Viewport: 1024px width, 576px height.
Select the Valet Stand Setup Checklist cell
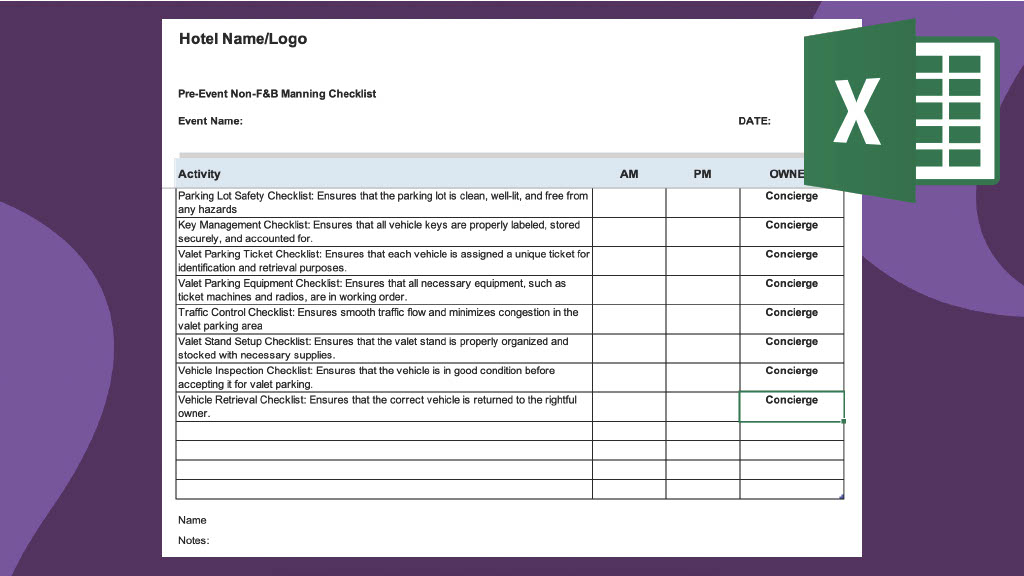pyautogui.click(x=384, y=348)
